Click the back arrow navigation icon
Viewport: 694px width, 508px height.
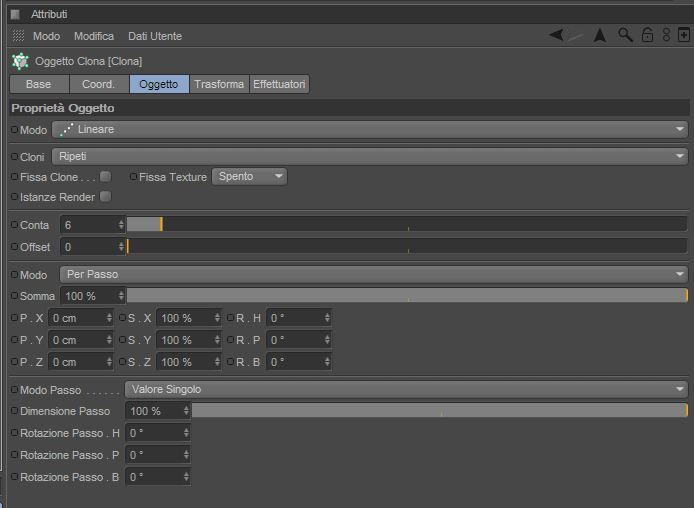(556, 35)
